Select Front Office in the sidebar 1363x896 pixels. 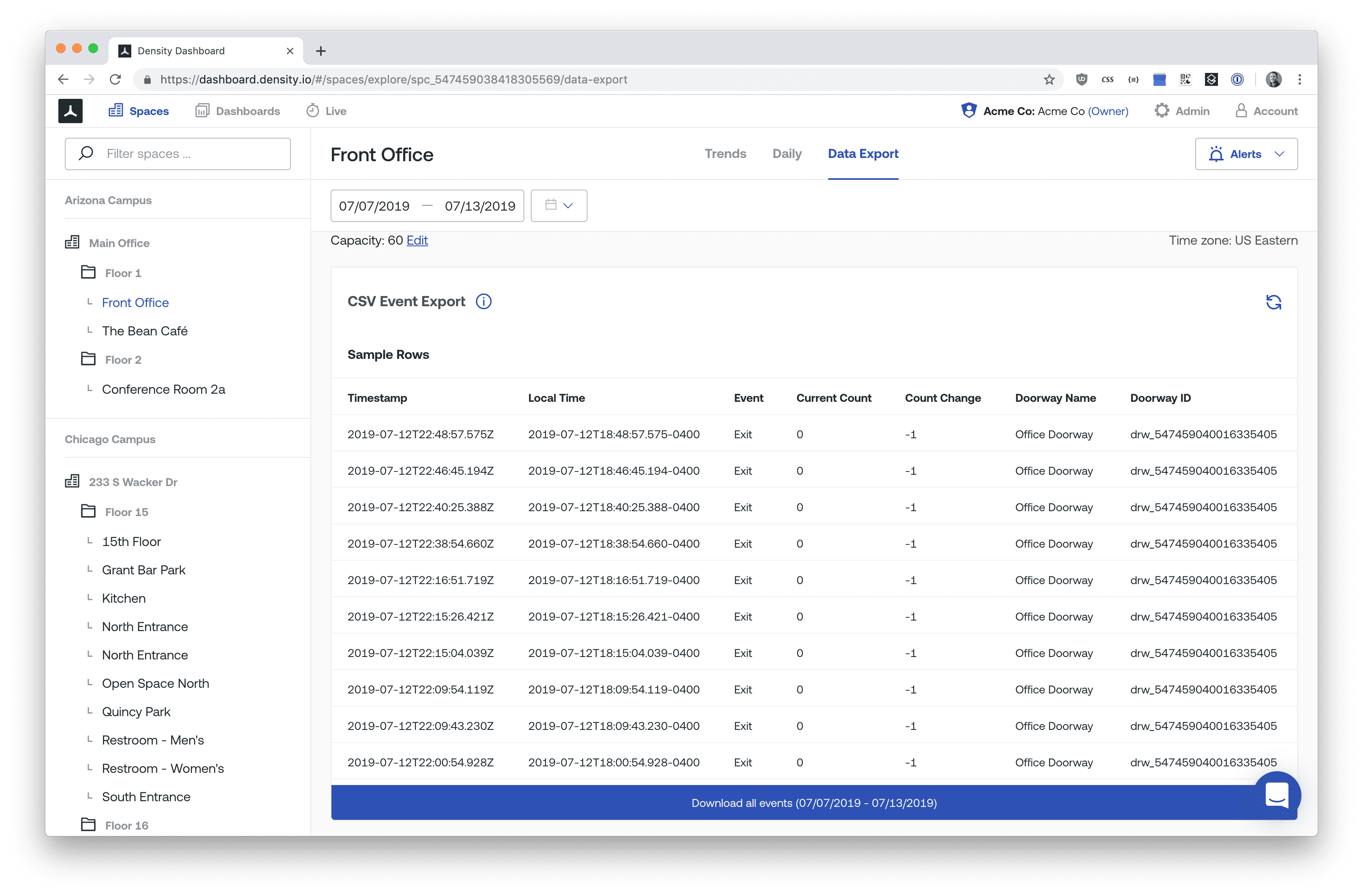pos(135,303)
